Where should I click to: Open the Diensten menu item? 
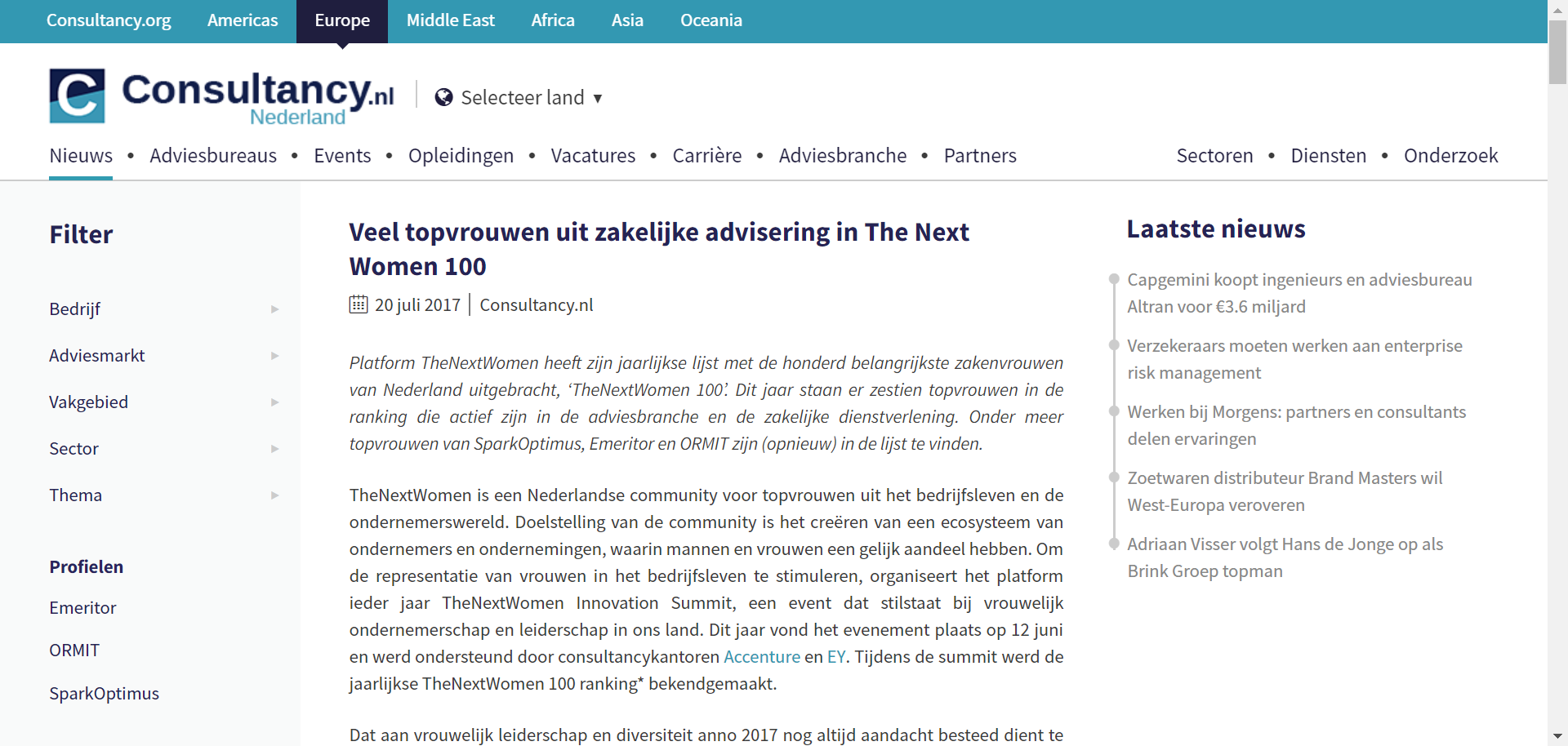point(1328,156)
